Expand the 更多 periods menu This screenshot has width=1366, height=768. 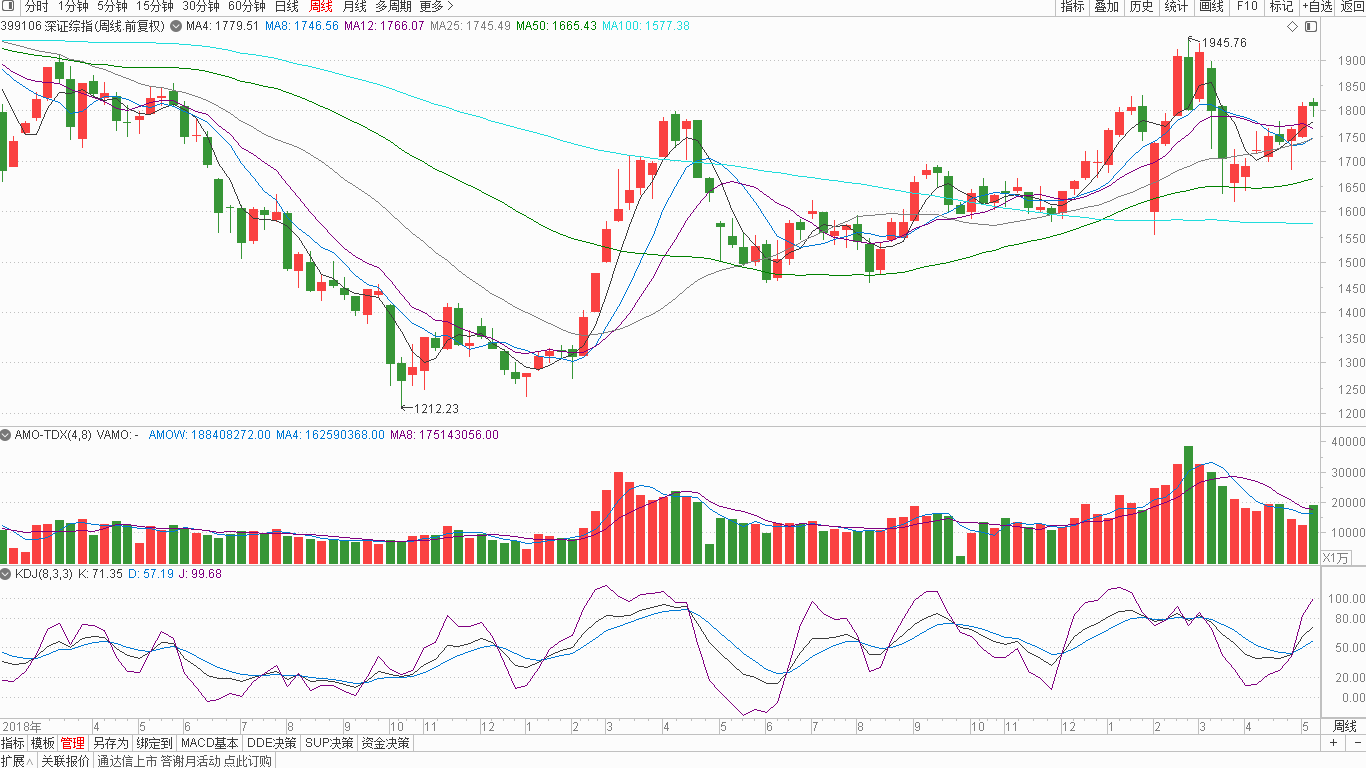[437, 6]
